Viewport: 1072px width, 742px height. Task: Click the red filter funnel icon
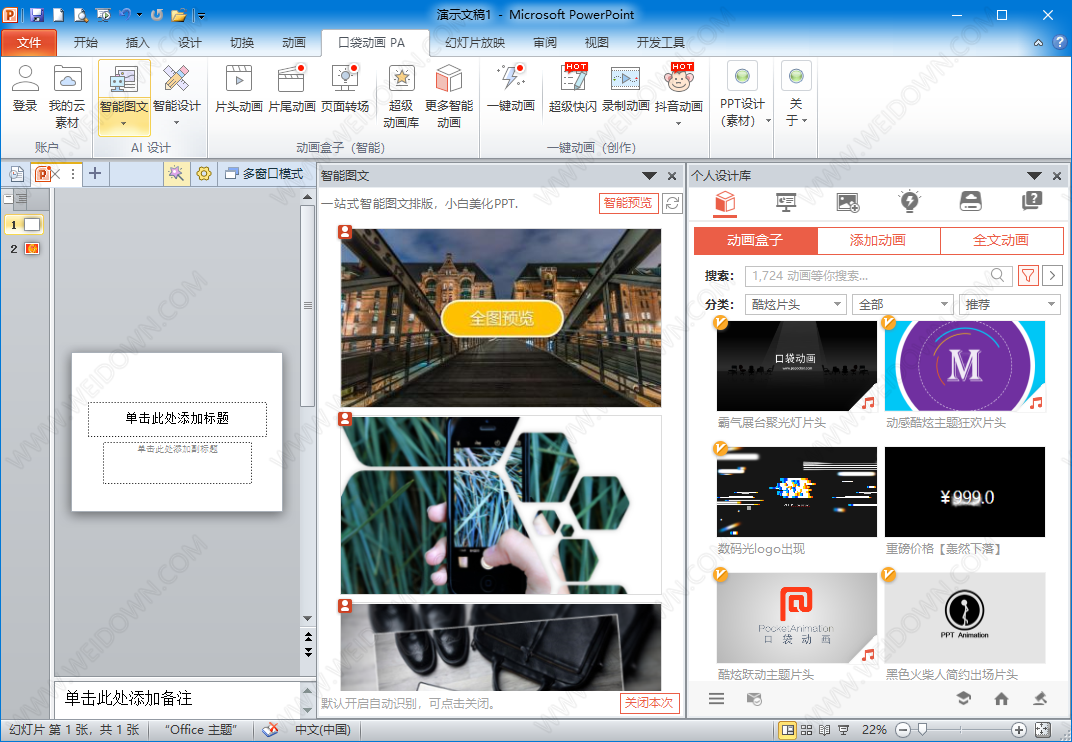tap(1028, 276)
